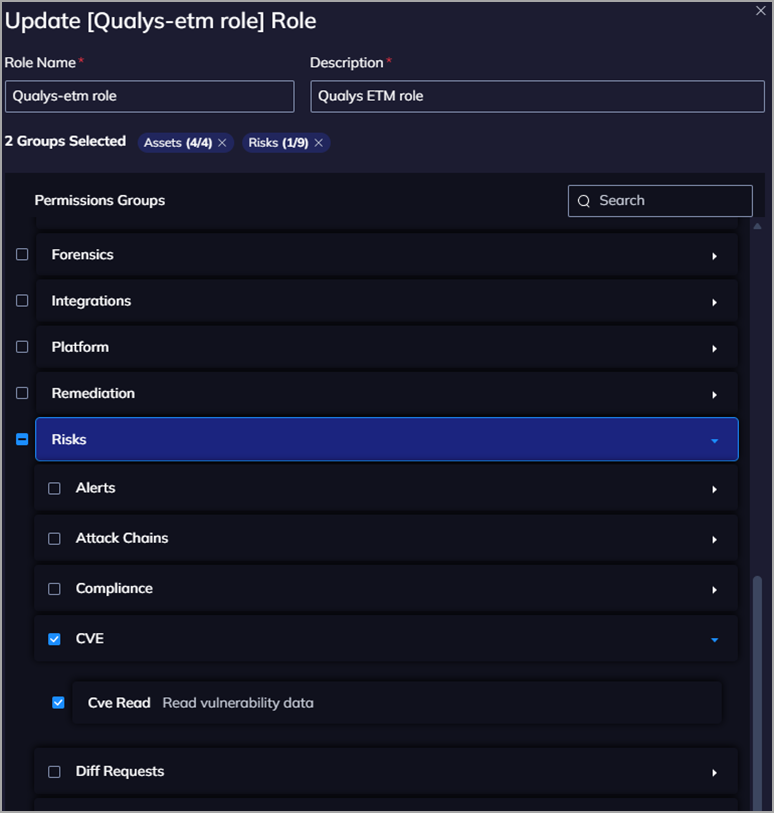The height and width of the screenshot is (813, 774).
Task: Uncheck the Cve Read permission
Action: pos(58,703)
